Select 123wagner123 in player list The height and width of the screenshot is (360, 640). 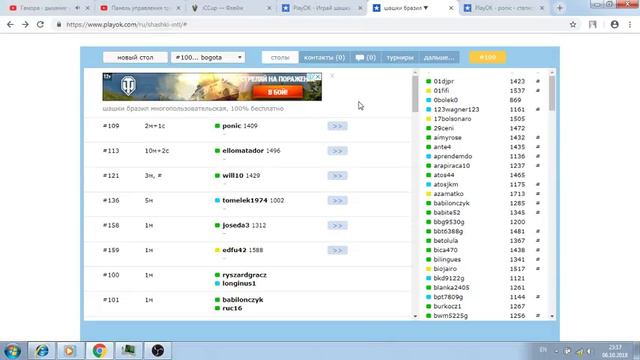click(456, 109)
